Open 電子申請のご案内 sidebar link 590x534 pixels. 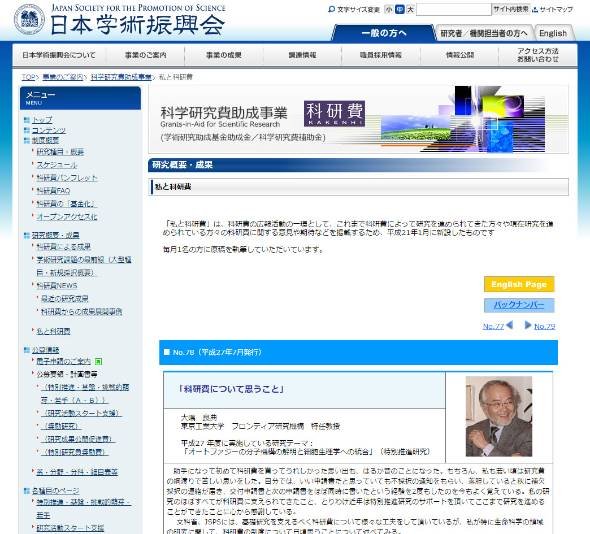(63, 361)
